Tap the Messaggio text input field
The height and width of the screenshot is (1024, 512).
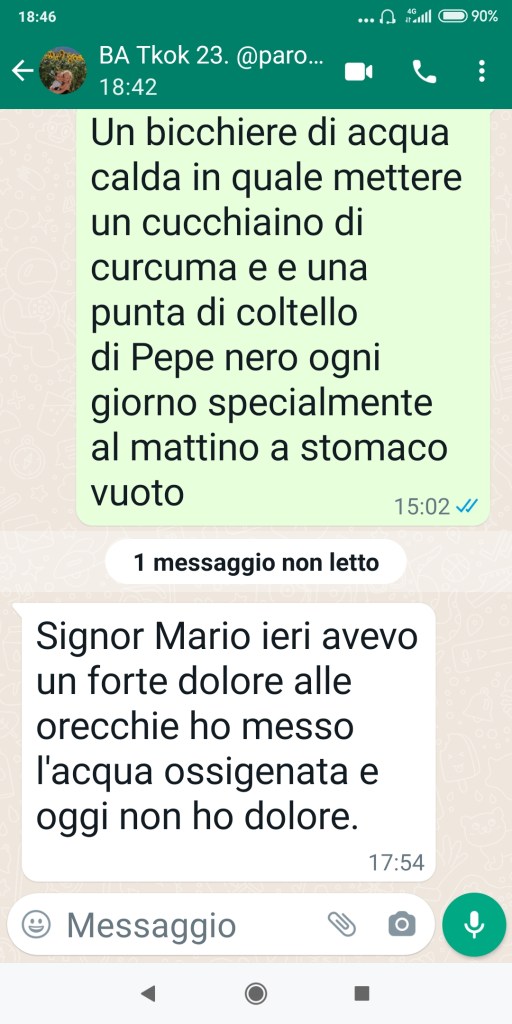click(189, 925)
